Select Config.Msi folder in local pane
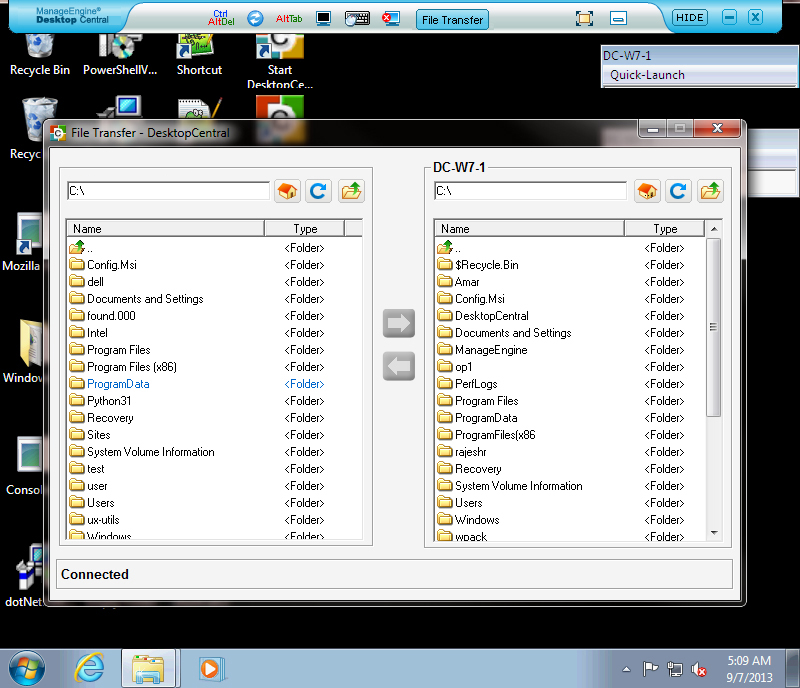800x688 pixels. pos(215,265)
